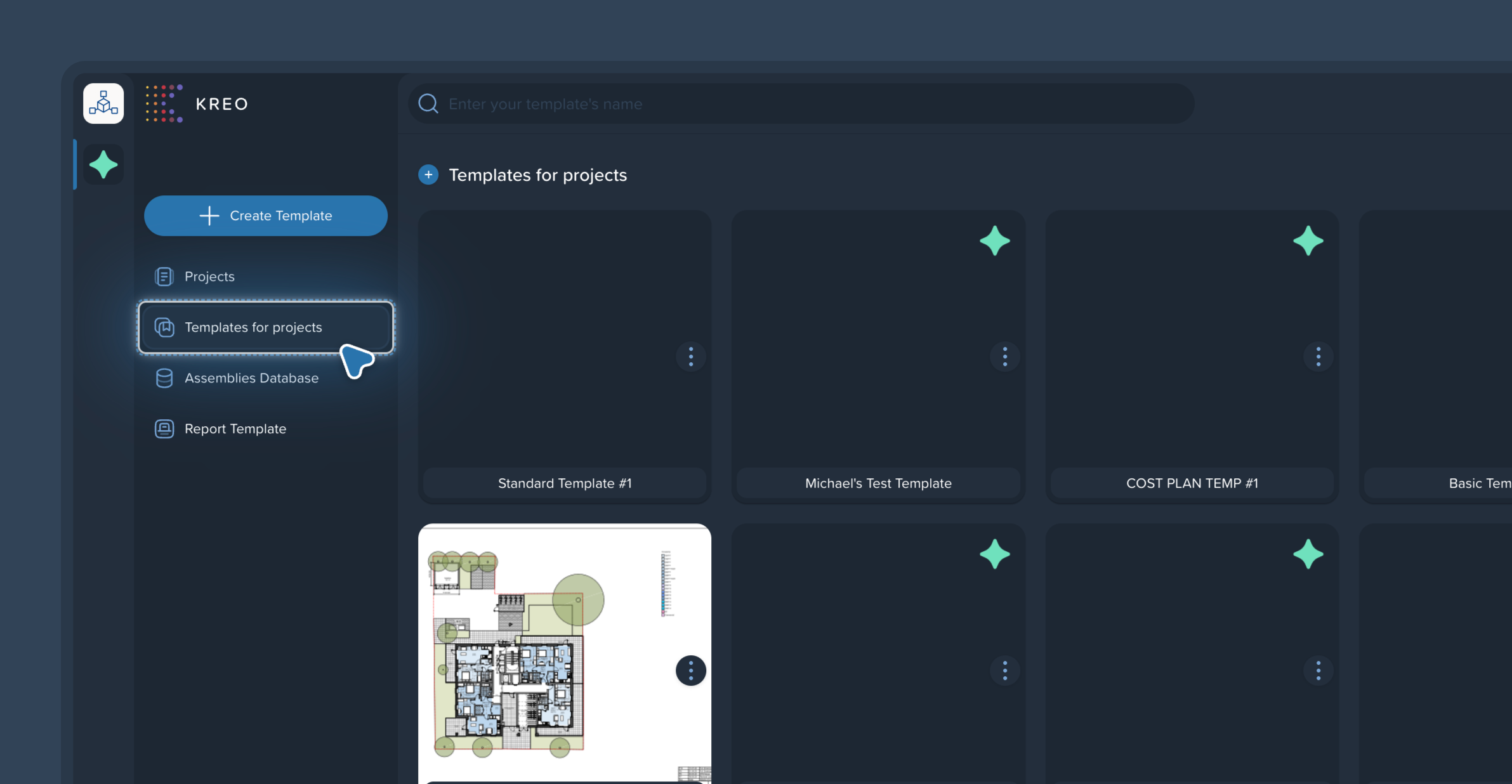
Task: Click star icon on second-row middle card
Action: point(994,554)
